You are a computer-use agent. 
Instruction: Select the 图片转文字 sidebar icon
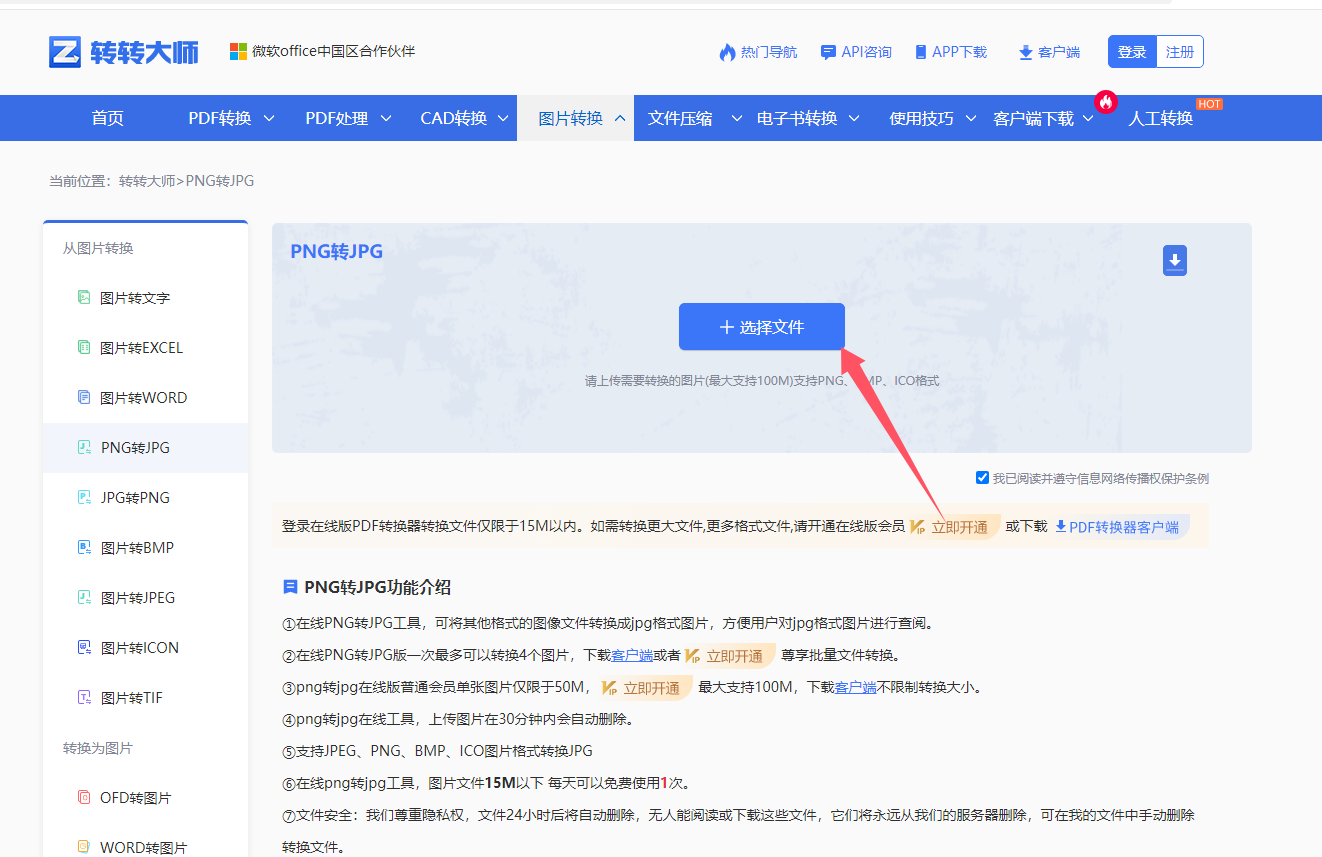point(84,297)
